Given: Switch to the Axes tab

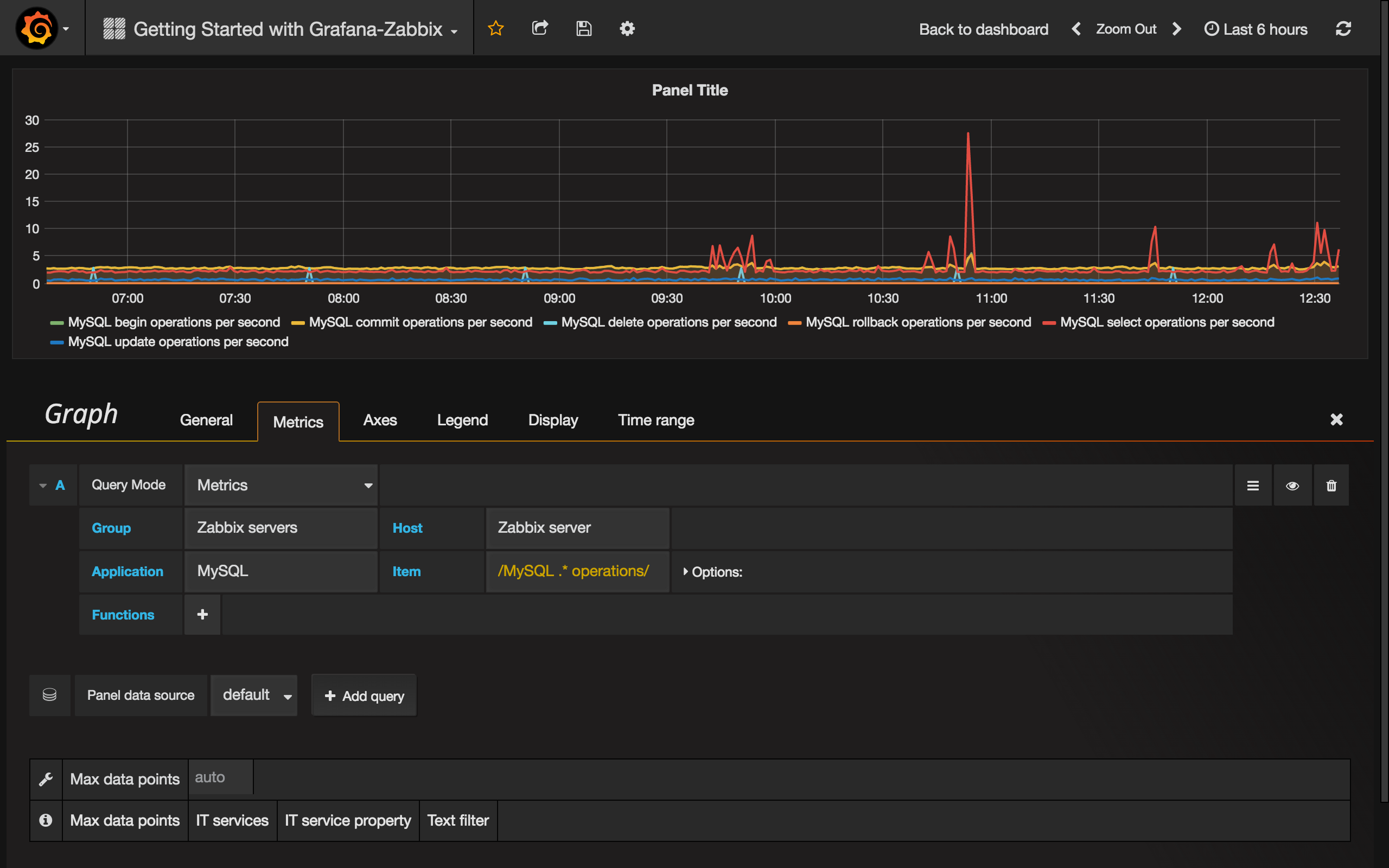Looking at the screenshot, I should (x=379, y=420).
